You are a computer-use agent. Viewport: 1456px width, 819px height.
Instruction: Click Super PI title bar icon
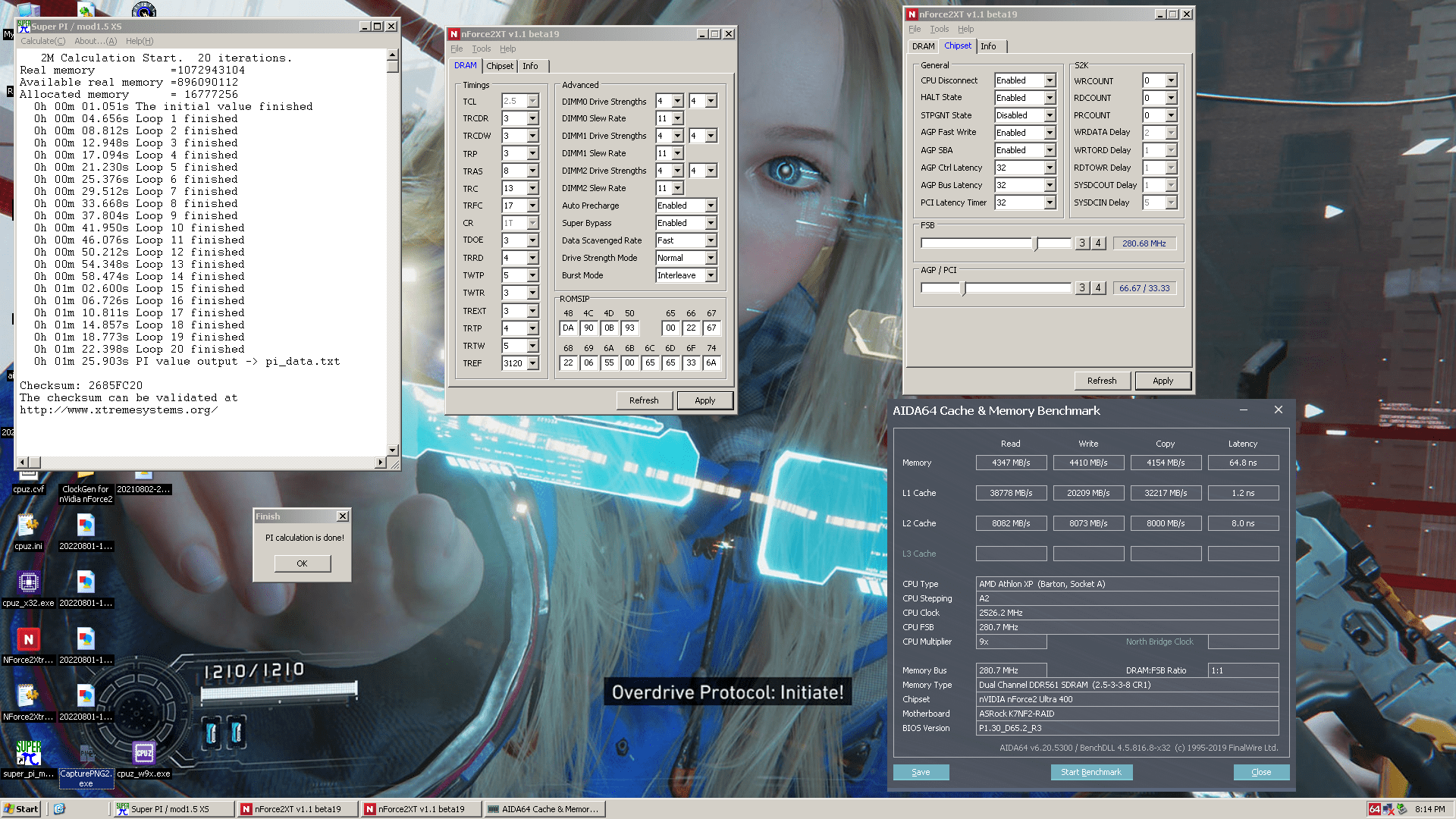(x=24, y=27)
